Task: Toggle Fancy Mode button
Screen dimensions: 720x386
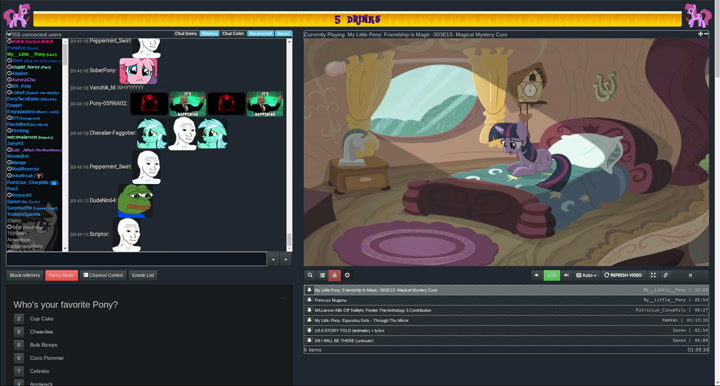Action: click(62, 275)
